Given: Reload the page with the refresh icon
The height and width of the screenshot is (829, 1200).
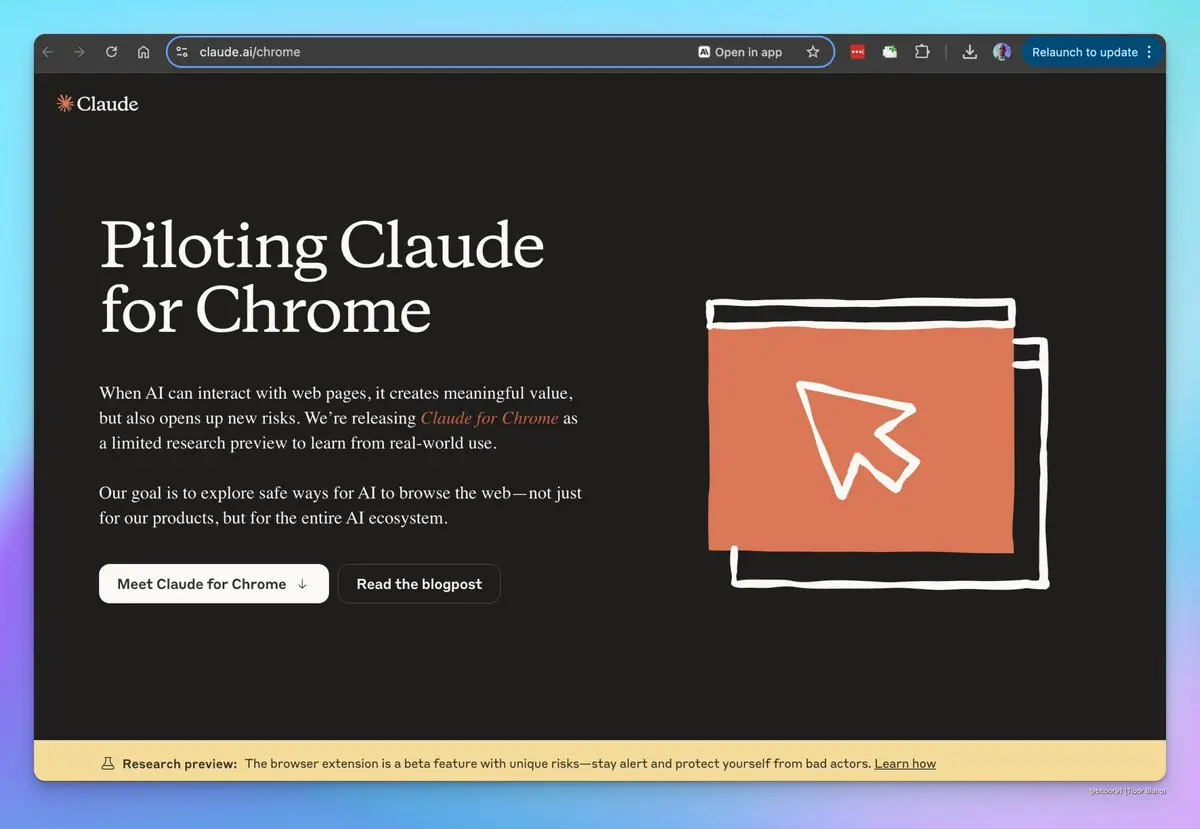Looking at the screenshot, I should 111,52.
